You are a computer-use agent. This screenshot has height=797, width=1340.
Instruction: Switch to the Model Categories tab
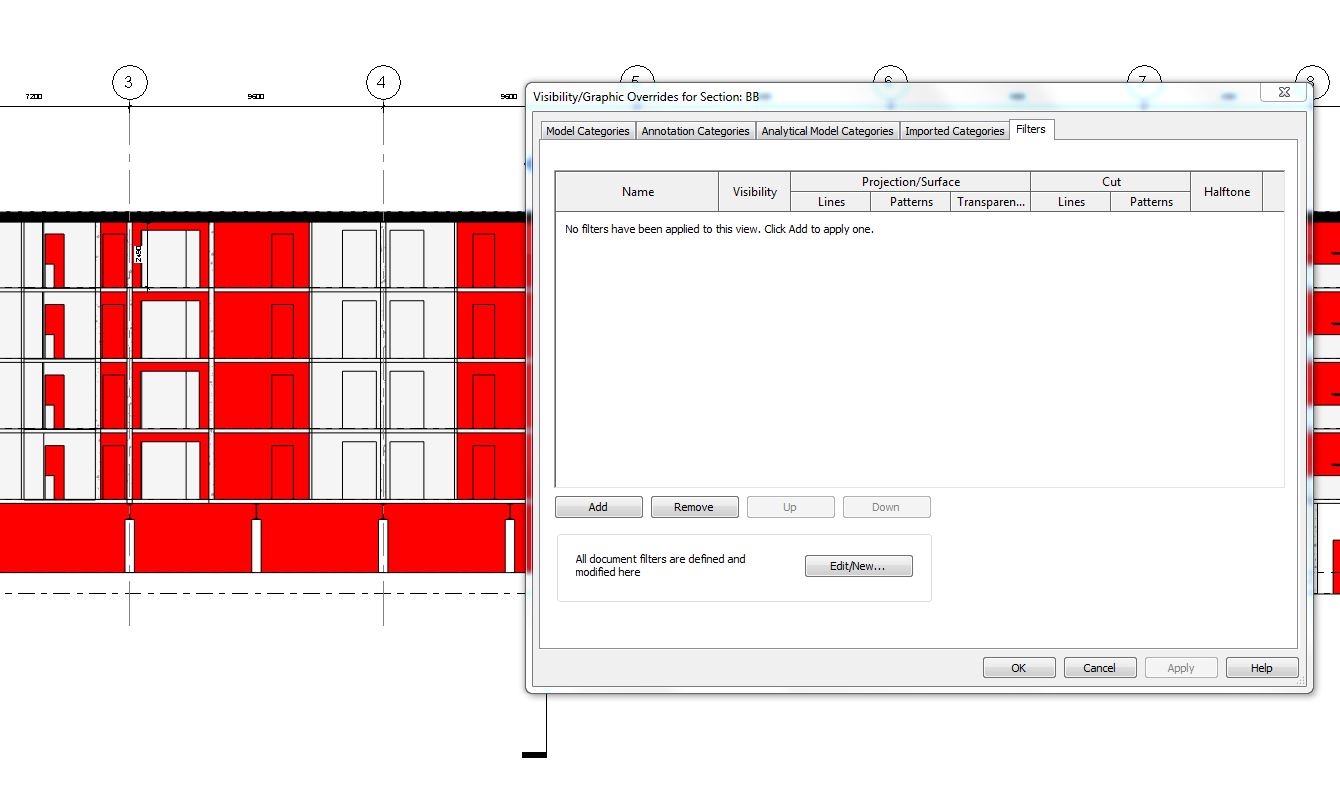[588, 131]
